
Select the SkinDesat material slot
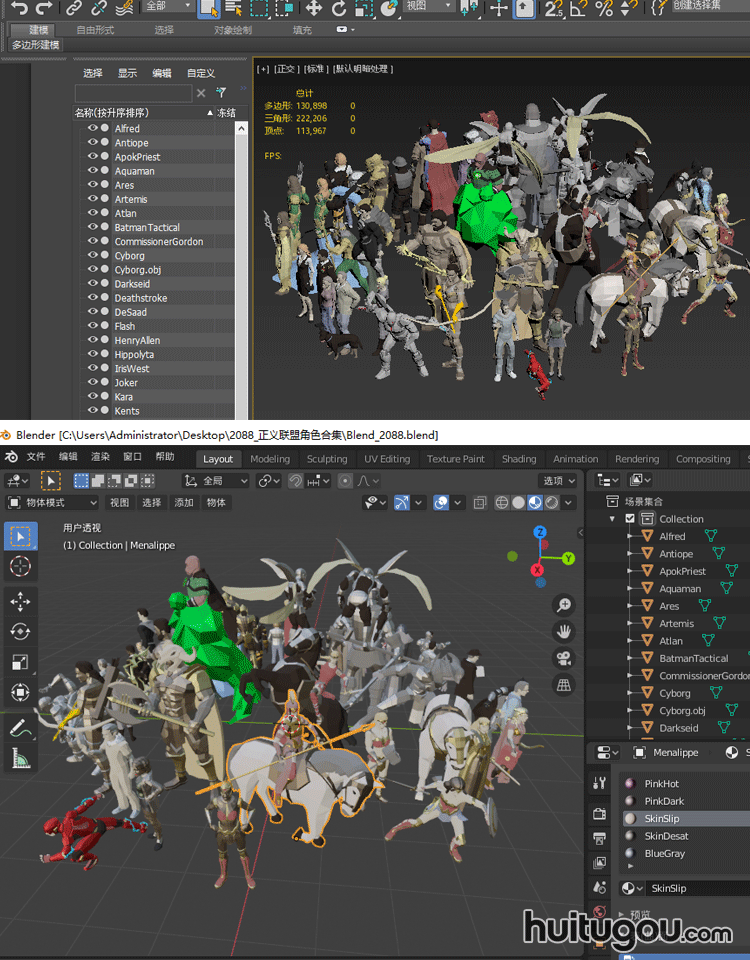(666, 836)
